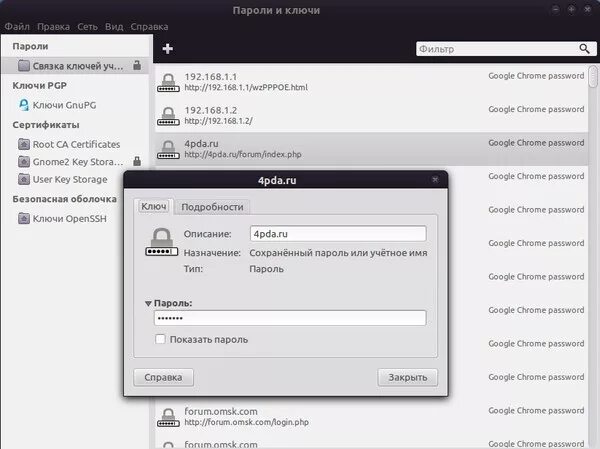
Task: Click the http://4pda.ru/forum/index.php URL text
Action: 243,155
